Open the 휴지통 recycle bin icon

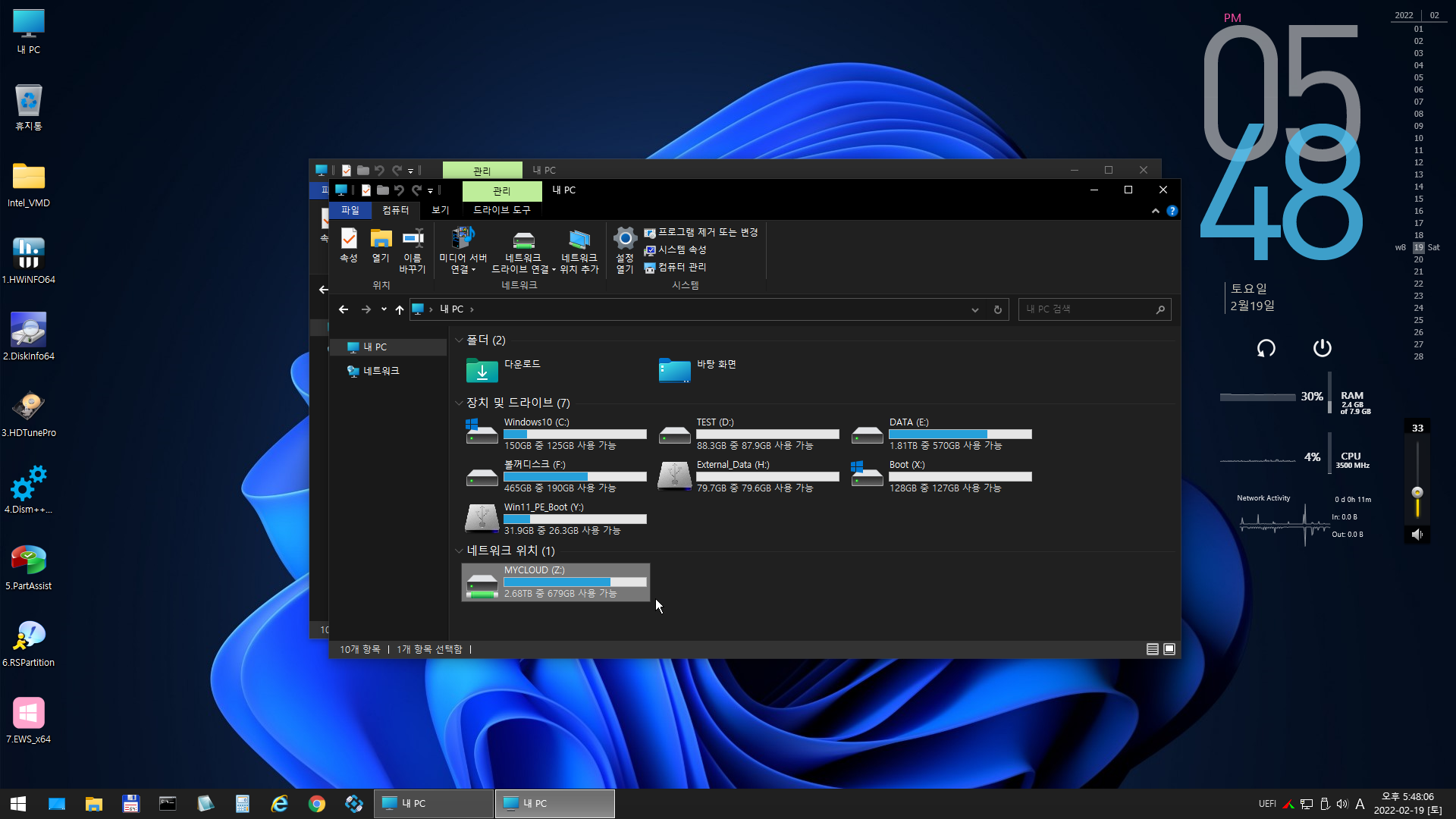[29, 108]
